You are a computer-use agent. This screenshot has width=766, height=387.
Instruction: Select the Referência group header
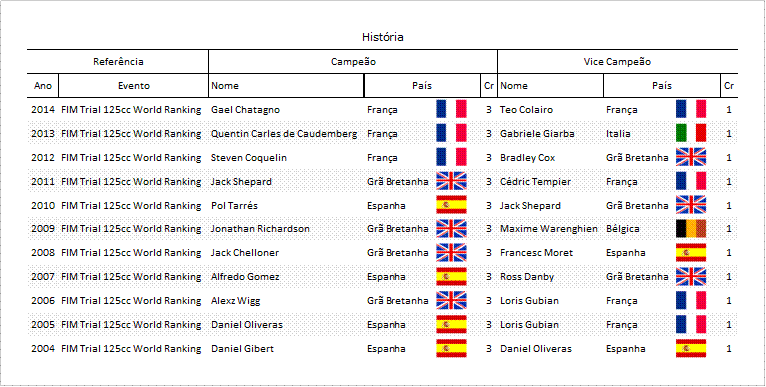(118, 62)
